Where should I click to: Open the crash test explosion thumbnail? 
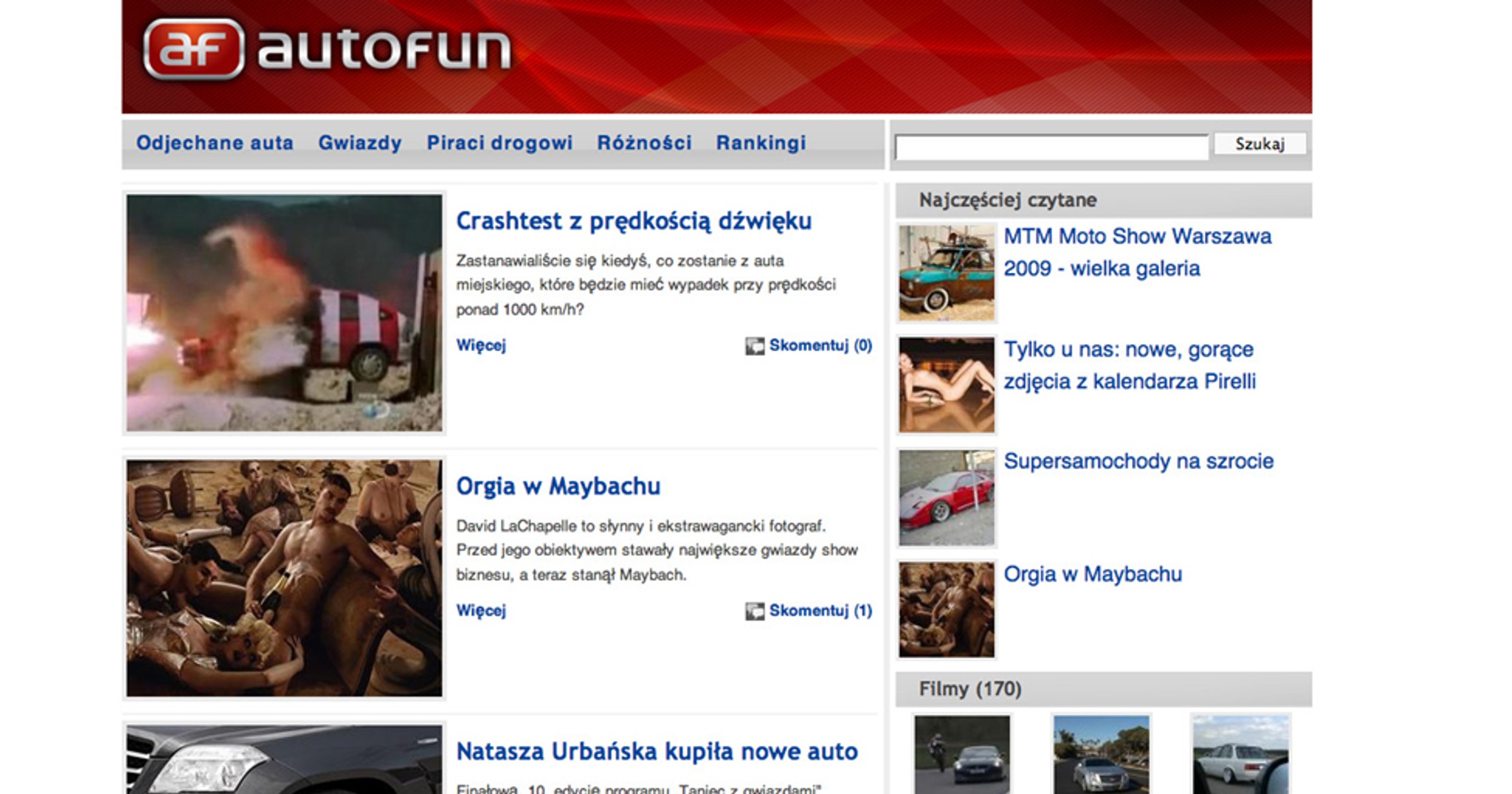pos(284,313)
